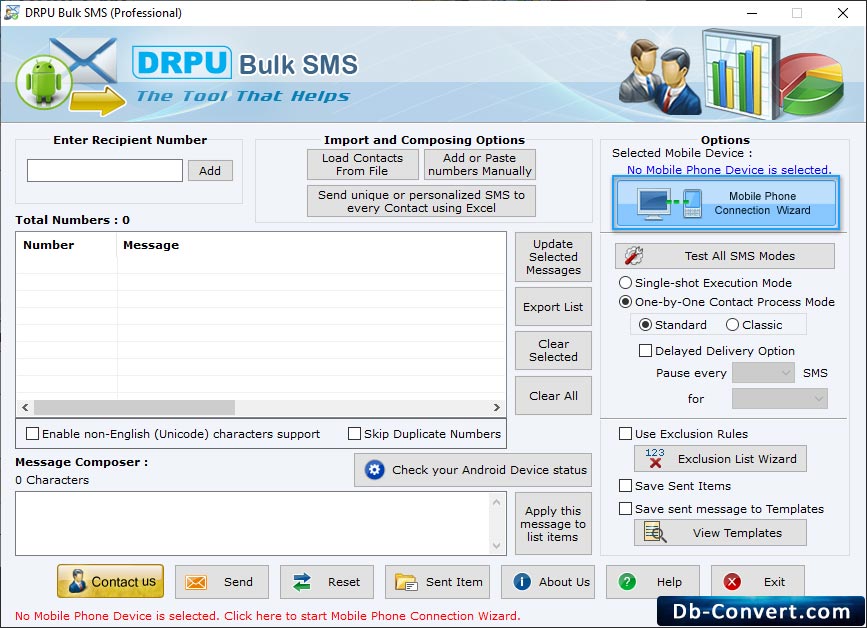The height and width of the screenshot is (628, 867).
Task: Click the View Templates magnifier document icon
Action: [x=655, y=532]
